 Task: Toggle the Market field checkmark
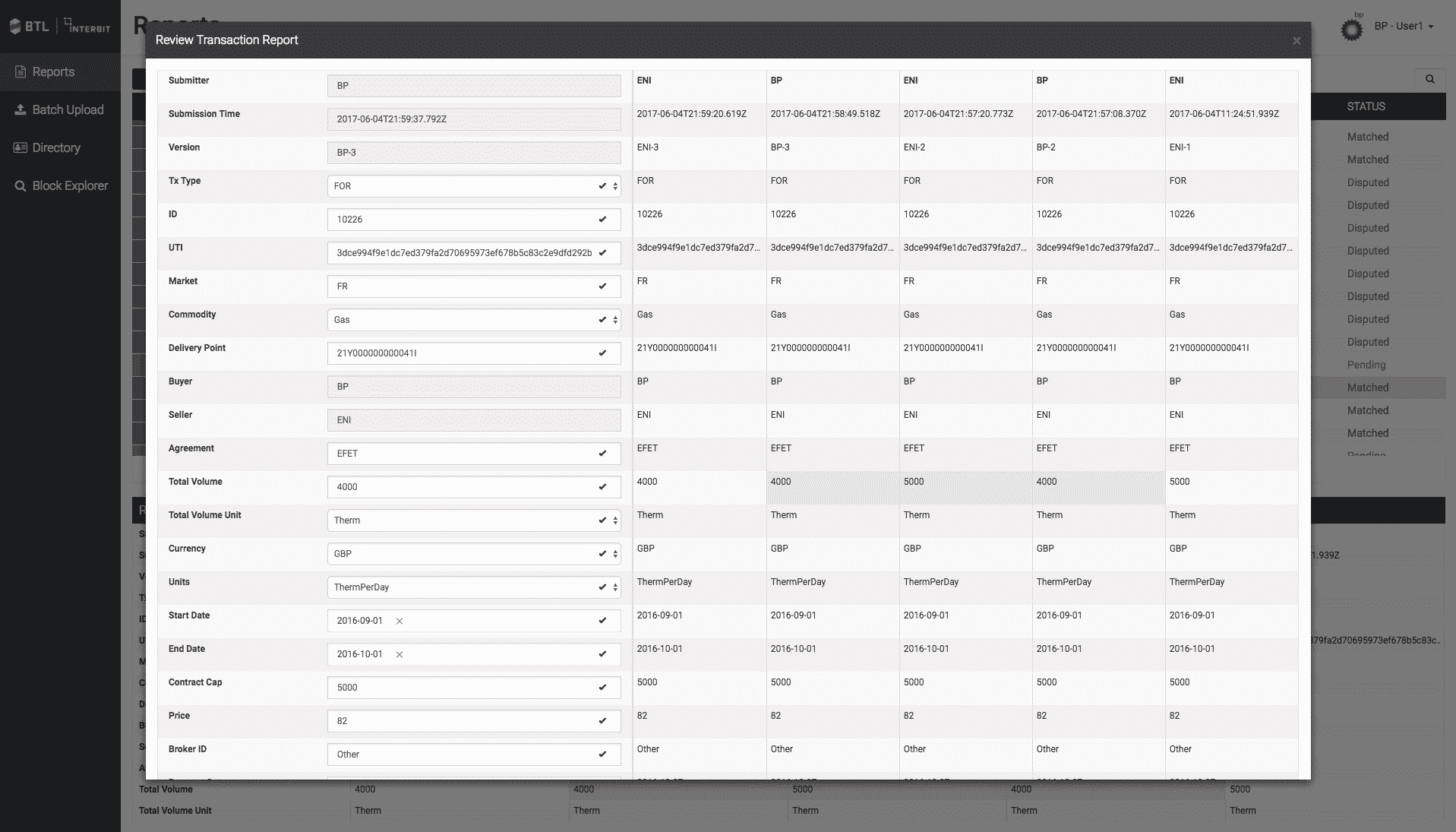click(x=602, y=286)
